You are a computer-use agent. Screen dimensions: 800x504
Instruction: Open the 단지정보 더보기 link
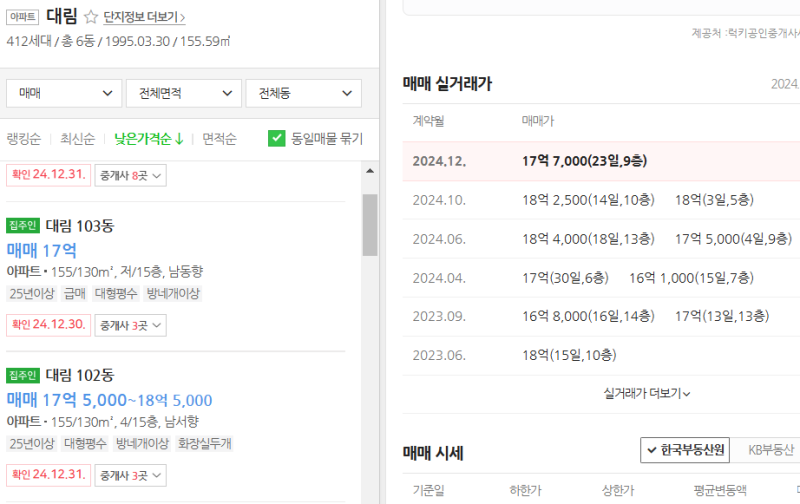pyautogui.click(x=144, y=17)
